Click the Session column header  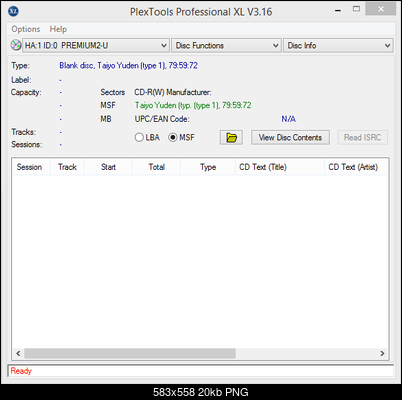[x=31, y=167]
